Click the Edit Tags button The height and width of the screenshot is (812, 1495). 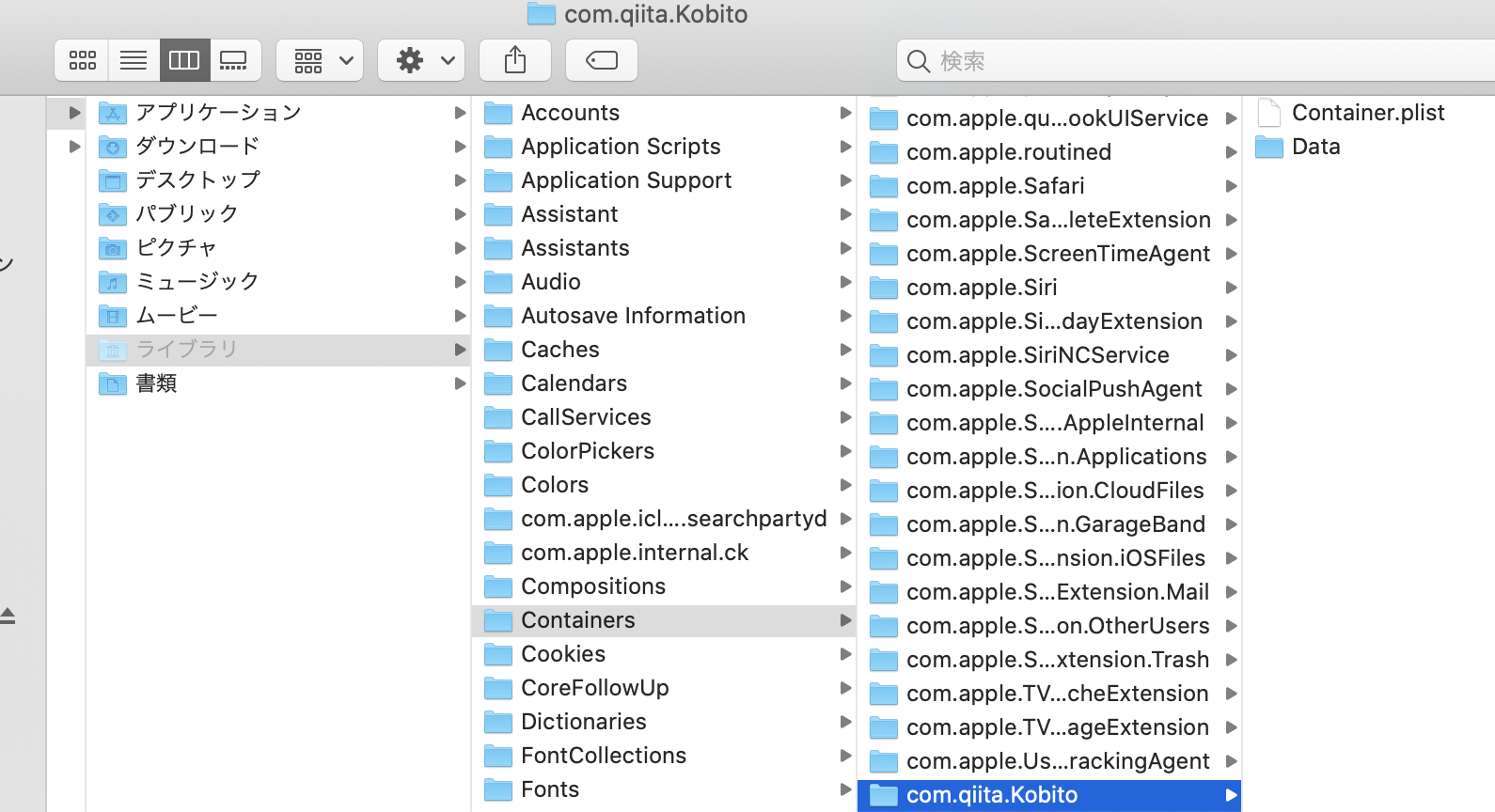point(602,60)
